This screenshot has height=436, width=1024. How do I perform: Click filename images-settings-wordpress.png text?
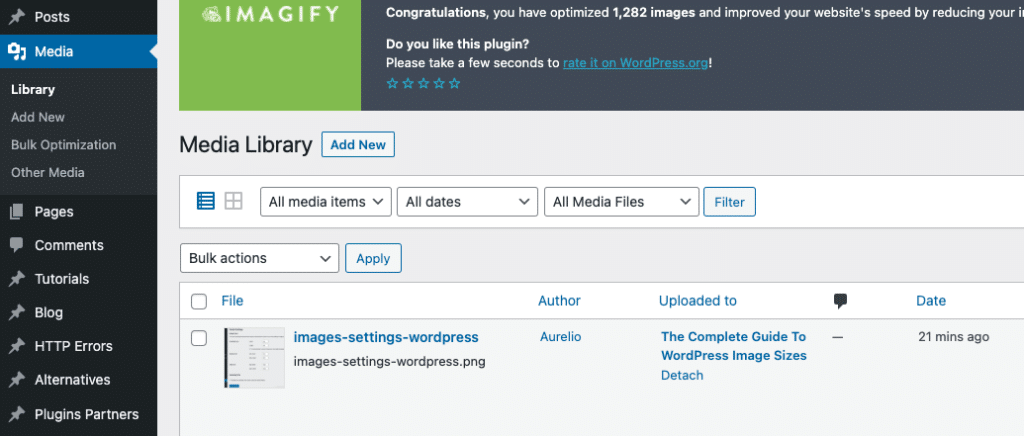pos(389,361)
